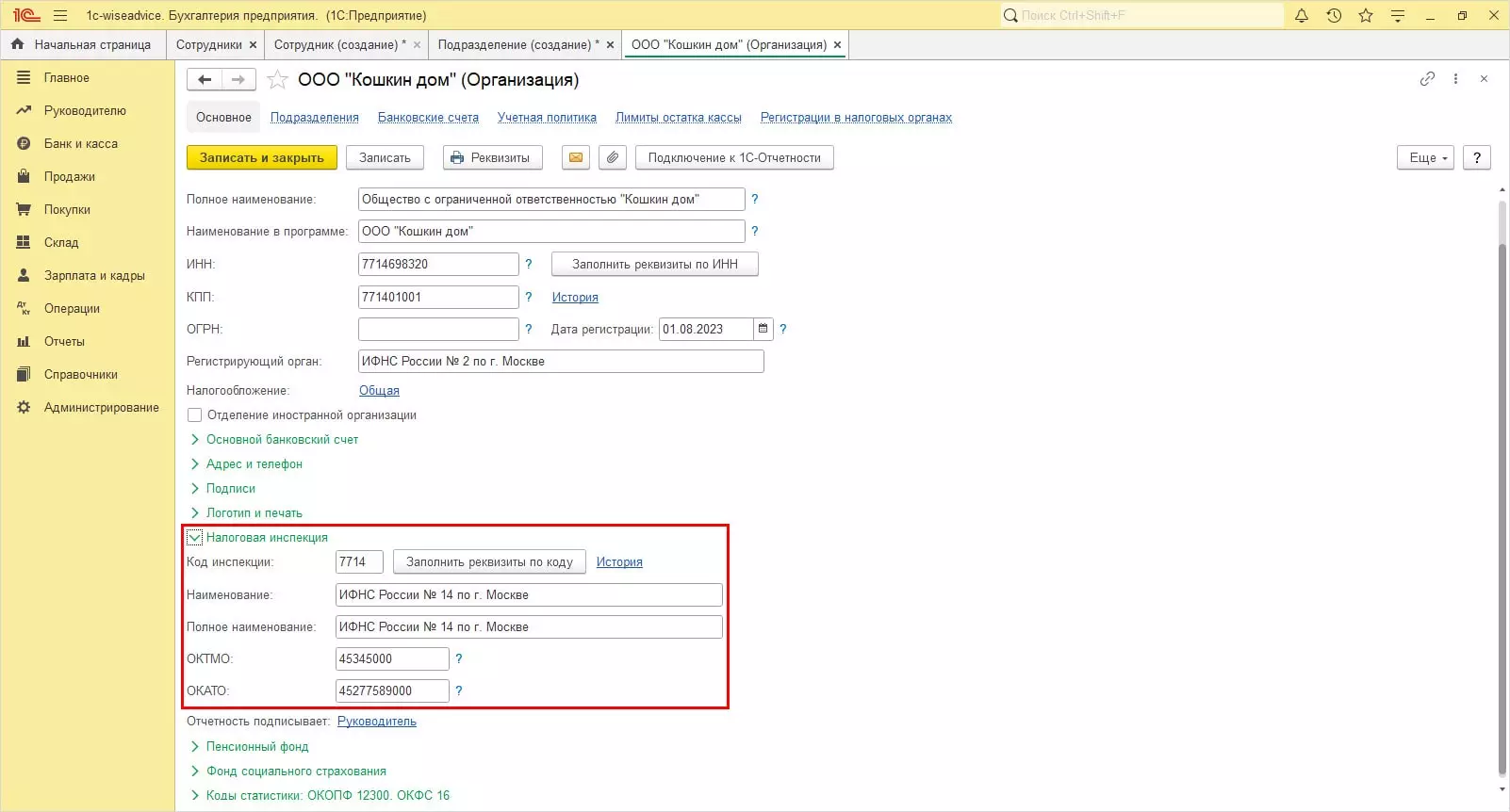
Task: Open the main hamburger menu
Action: [60, 15]
